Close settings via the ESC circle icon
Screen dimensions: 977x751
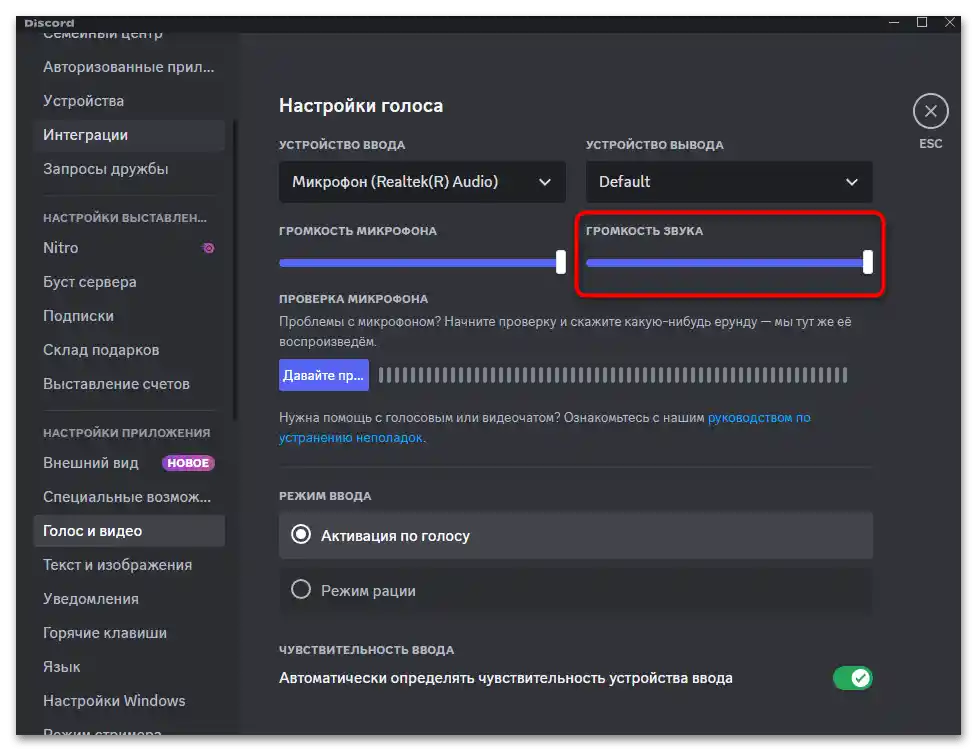(x=930, y=110)
